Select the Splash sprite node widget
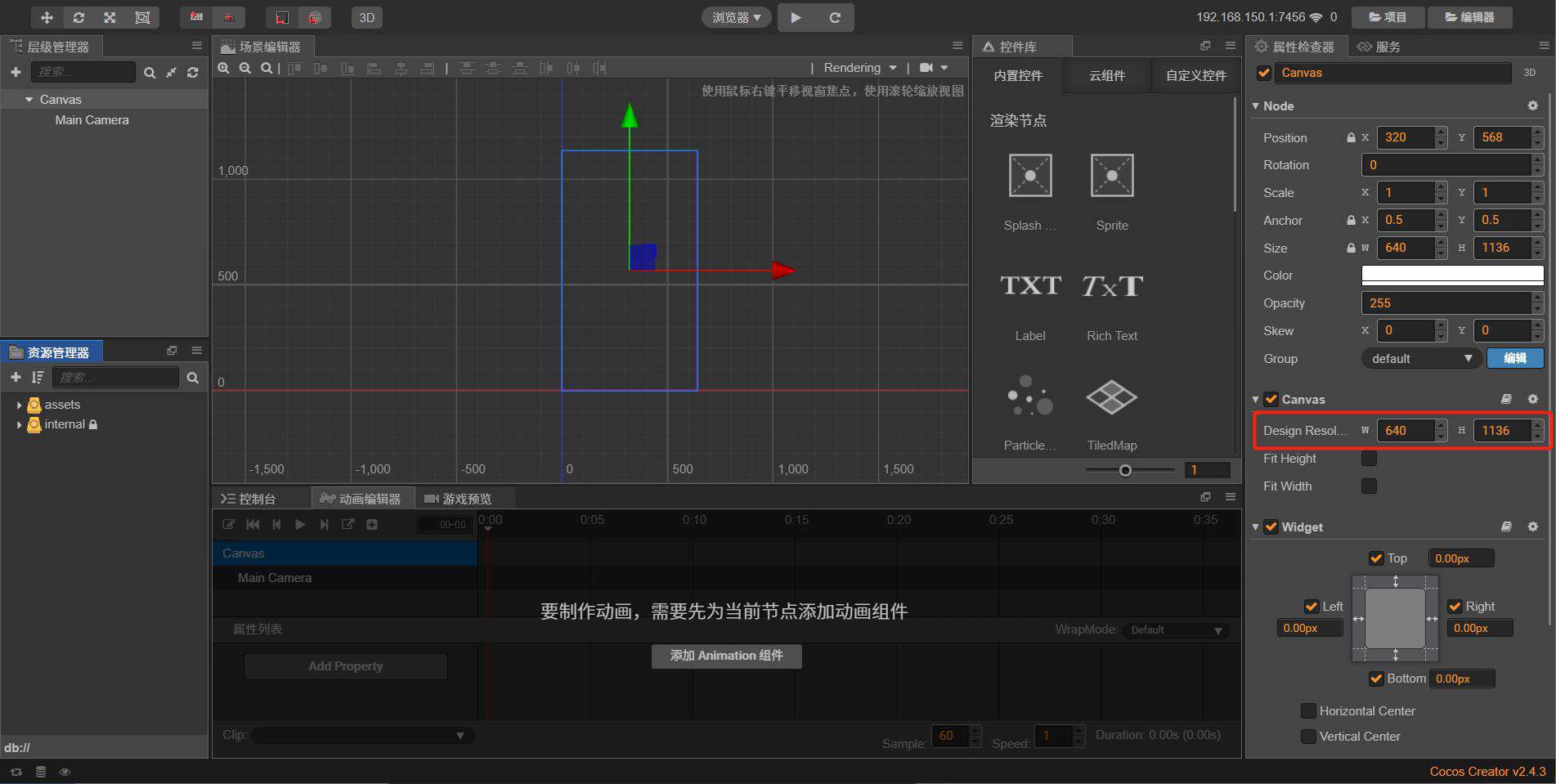The height and width of the screenshot is (784, 1556). (x=1030, y=176)
